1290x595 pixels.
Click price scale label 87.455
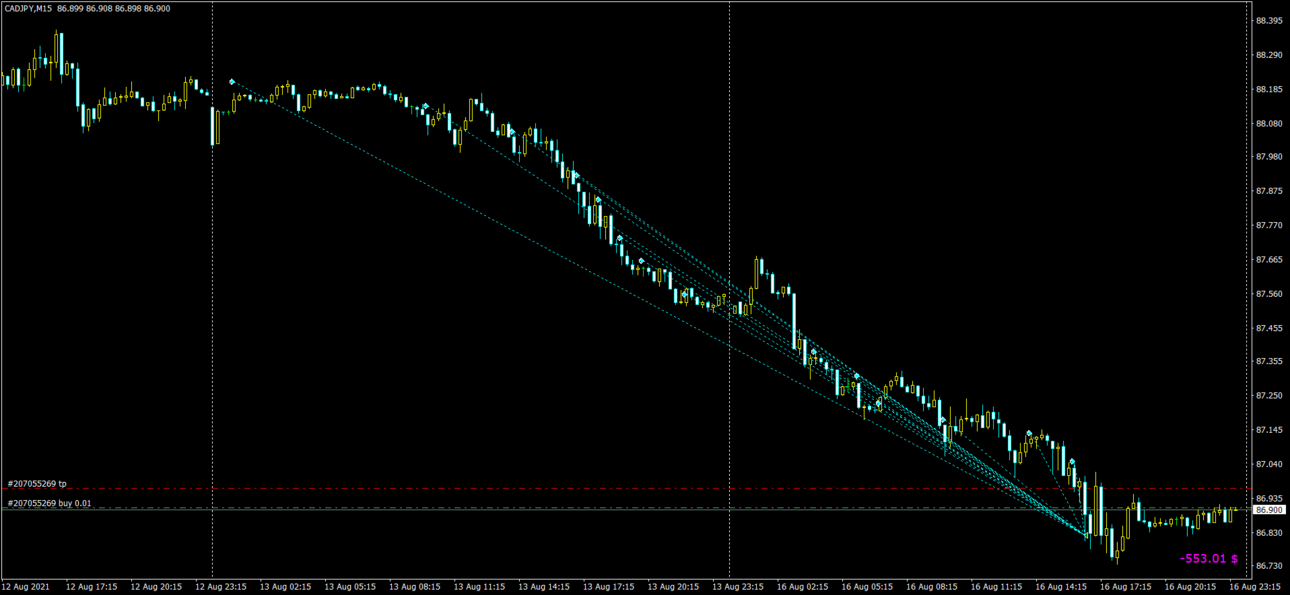tap(1269, 328)
